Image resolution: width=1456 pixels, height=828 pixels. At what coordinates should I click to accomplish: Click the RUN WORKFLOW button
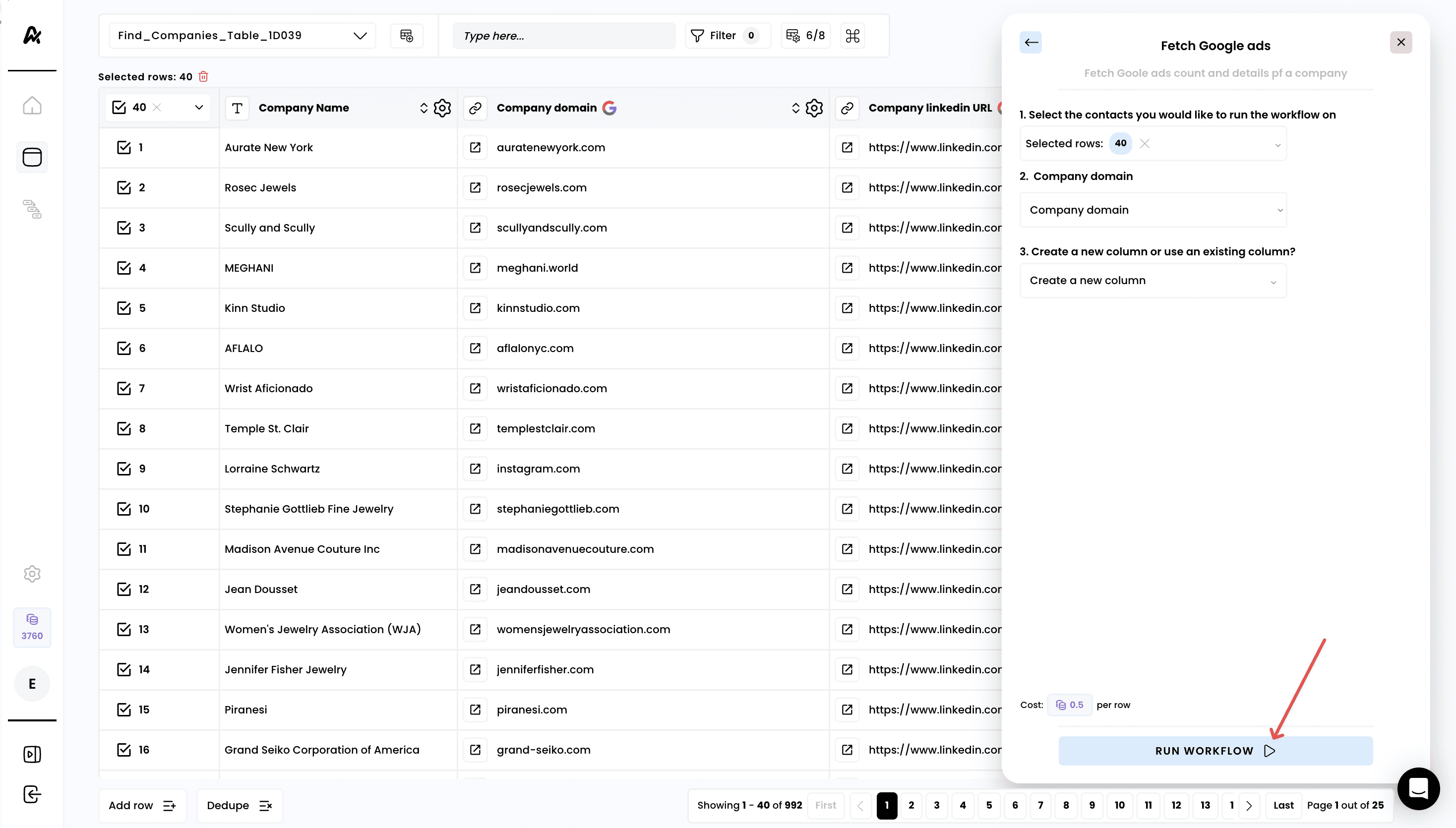tap(1215, 751)
